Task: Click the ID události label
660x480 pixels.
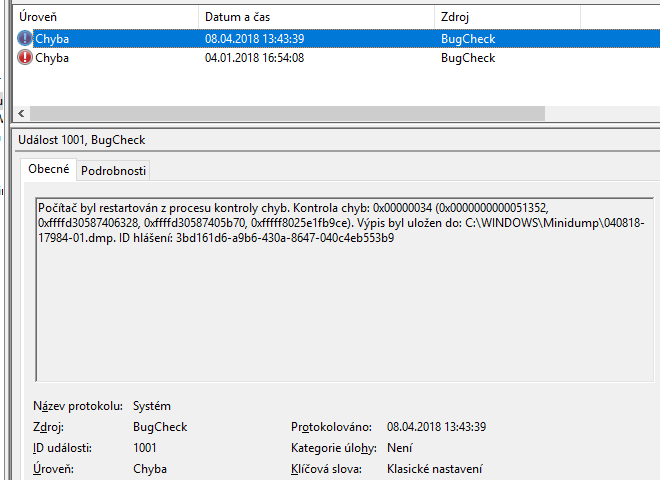Action: point(62,448)
